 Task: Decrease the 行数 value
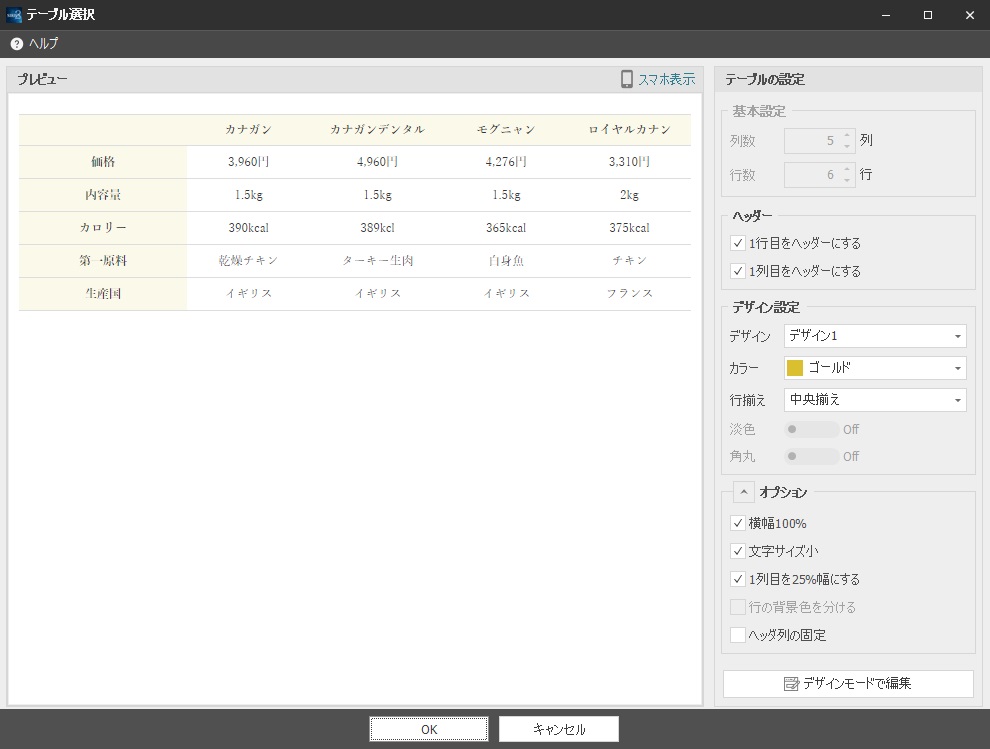(x=847, y=180)
